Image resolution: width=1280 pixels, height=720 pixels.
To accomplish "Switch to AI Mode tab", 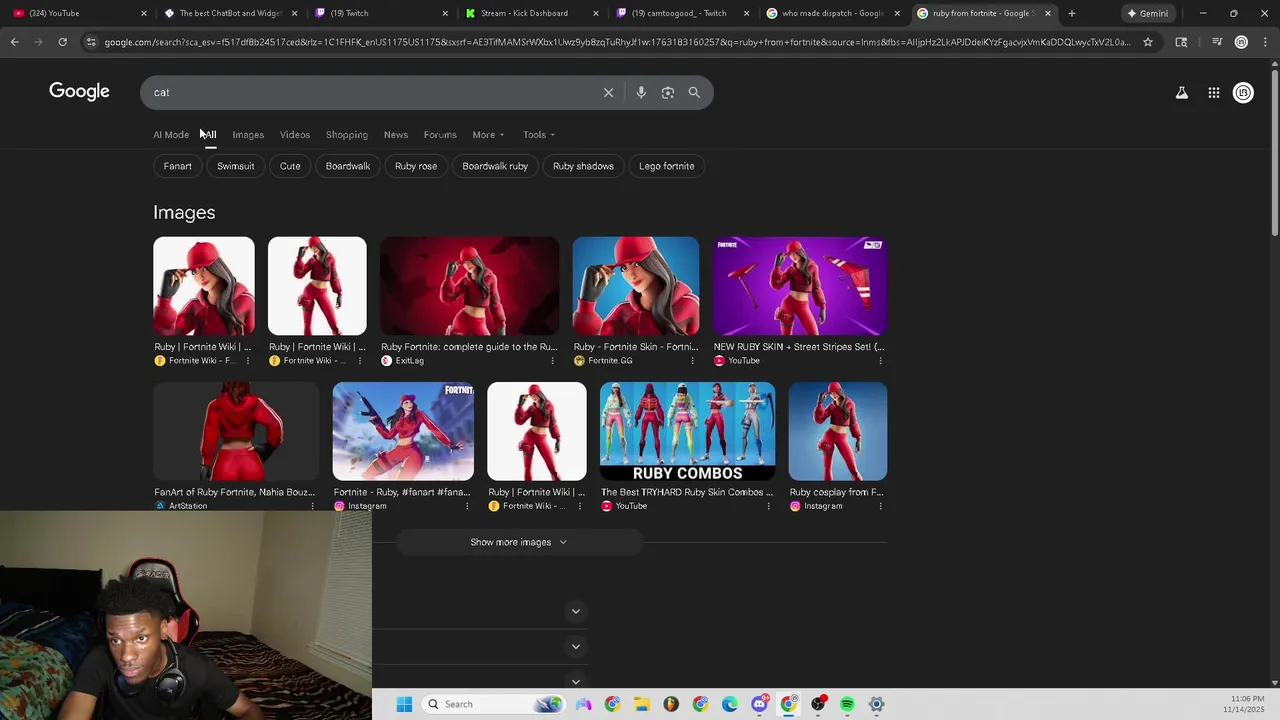I will point(171,135).
